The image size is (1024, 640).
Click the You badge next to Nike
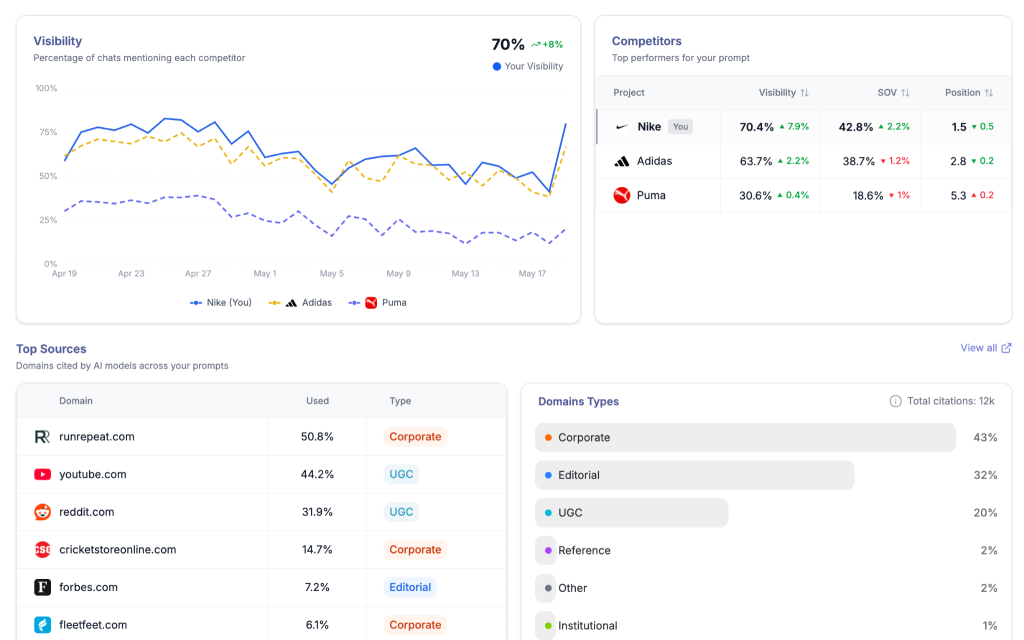[x=680, y=127]
